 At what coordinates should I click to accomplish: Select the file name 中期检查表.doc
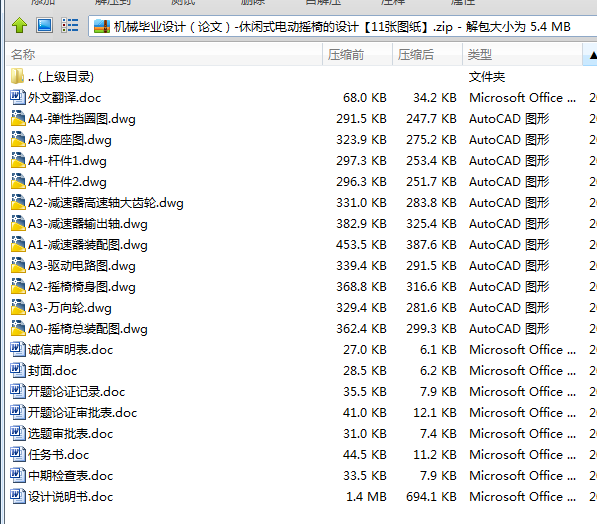click(x=70, y=475)
